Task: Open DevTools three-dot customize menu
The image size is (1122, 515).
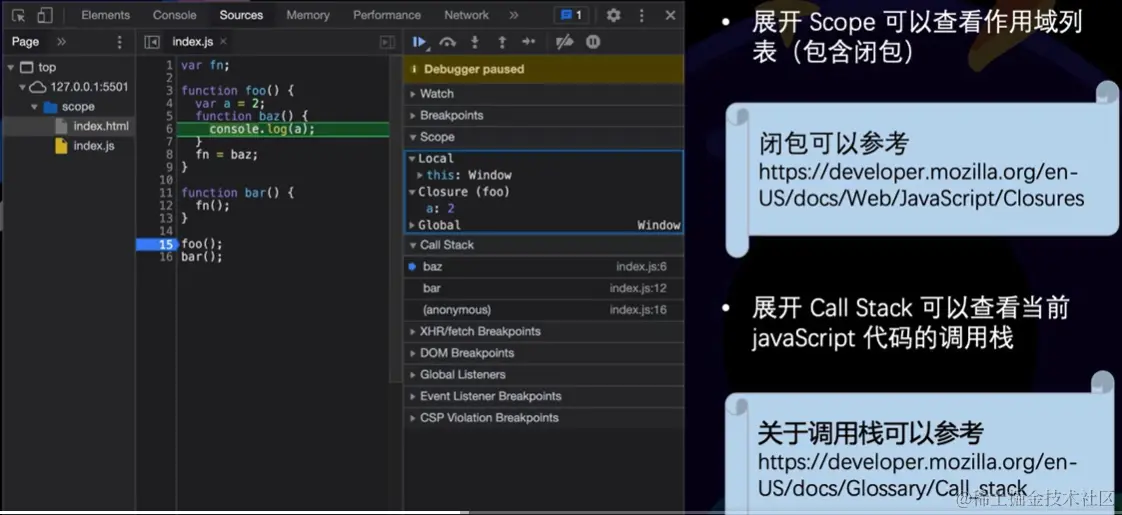Action: pyautogui.click(x=641, y=15)
